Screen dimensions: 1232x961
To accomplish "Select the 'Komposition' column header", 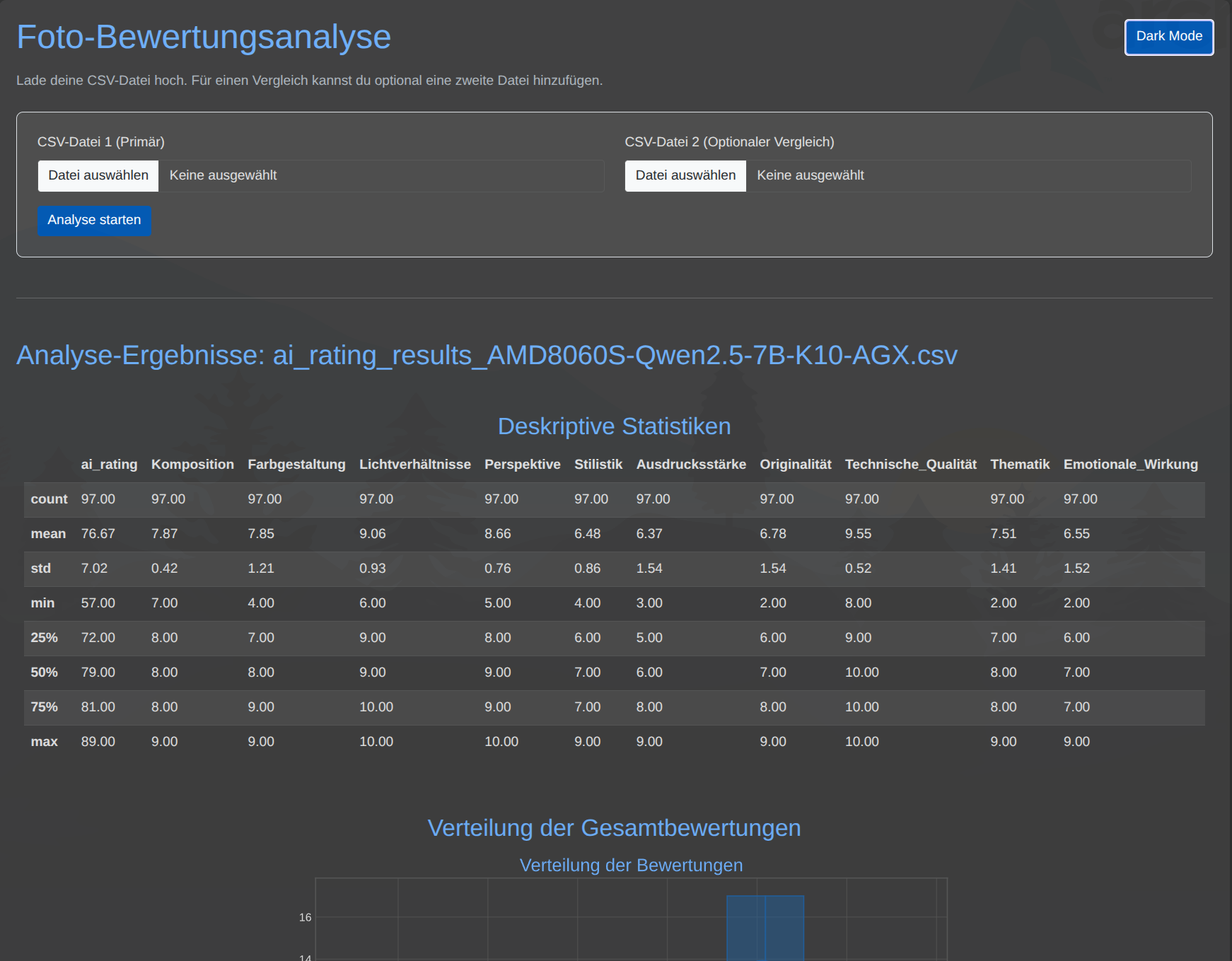I will coord(192,465).
